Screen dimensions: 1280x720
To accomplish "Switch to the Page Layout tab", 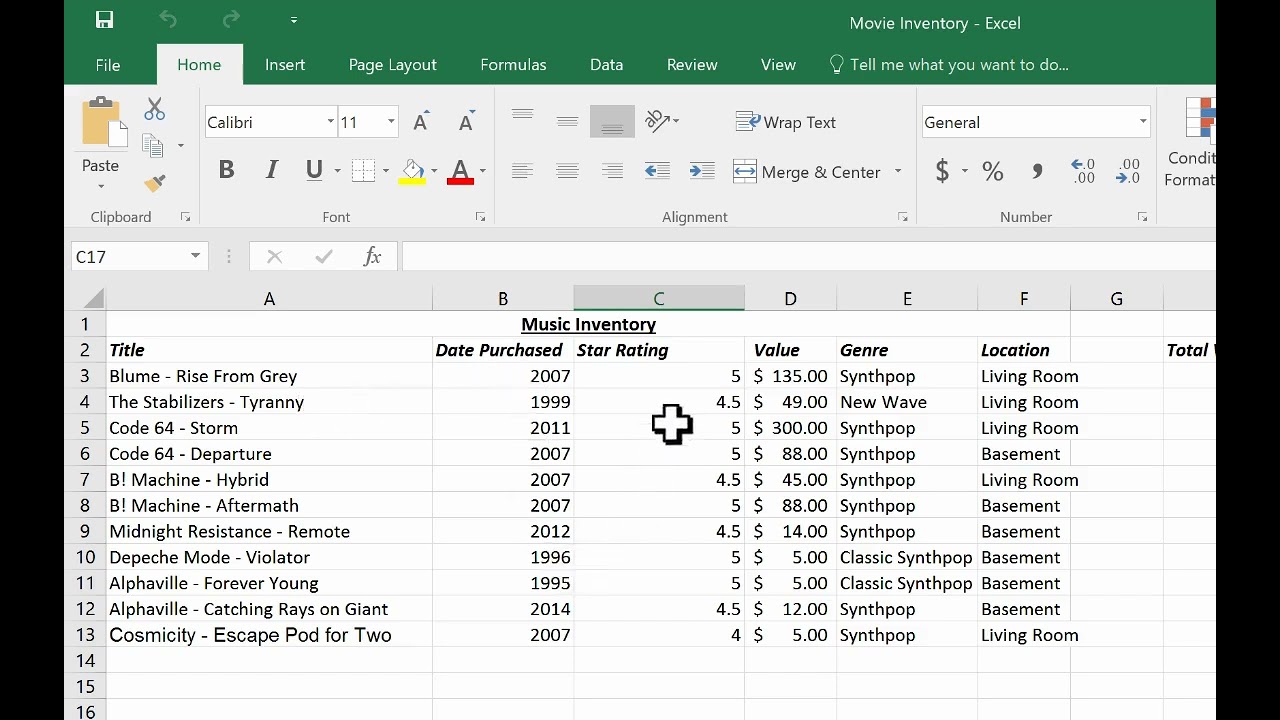I will click(393, 64).
